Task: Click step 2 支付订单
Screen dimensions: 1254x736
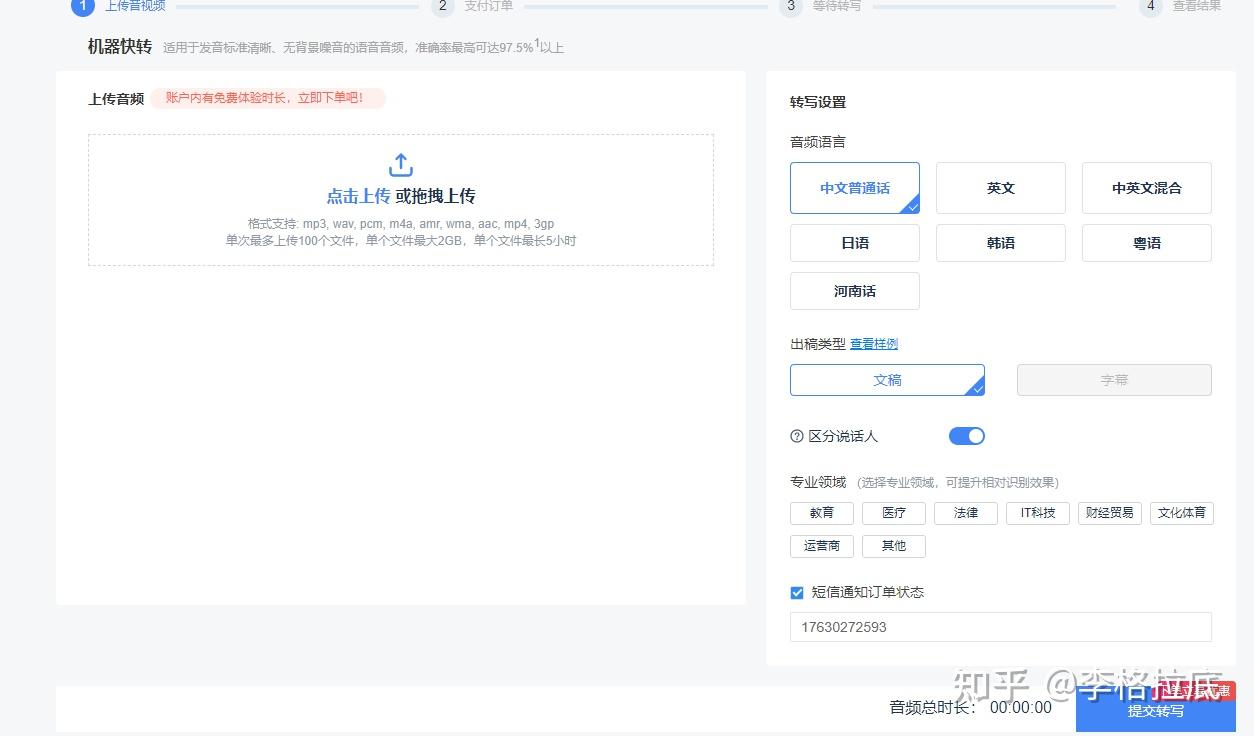Action: click(473, 6)
